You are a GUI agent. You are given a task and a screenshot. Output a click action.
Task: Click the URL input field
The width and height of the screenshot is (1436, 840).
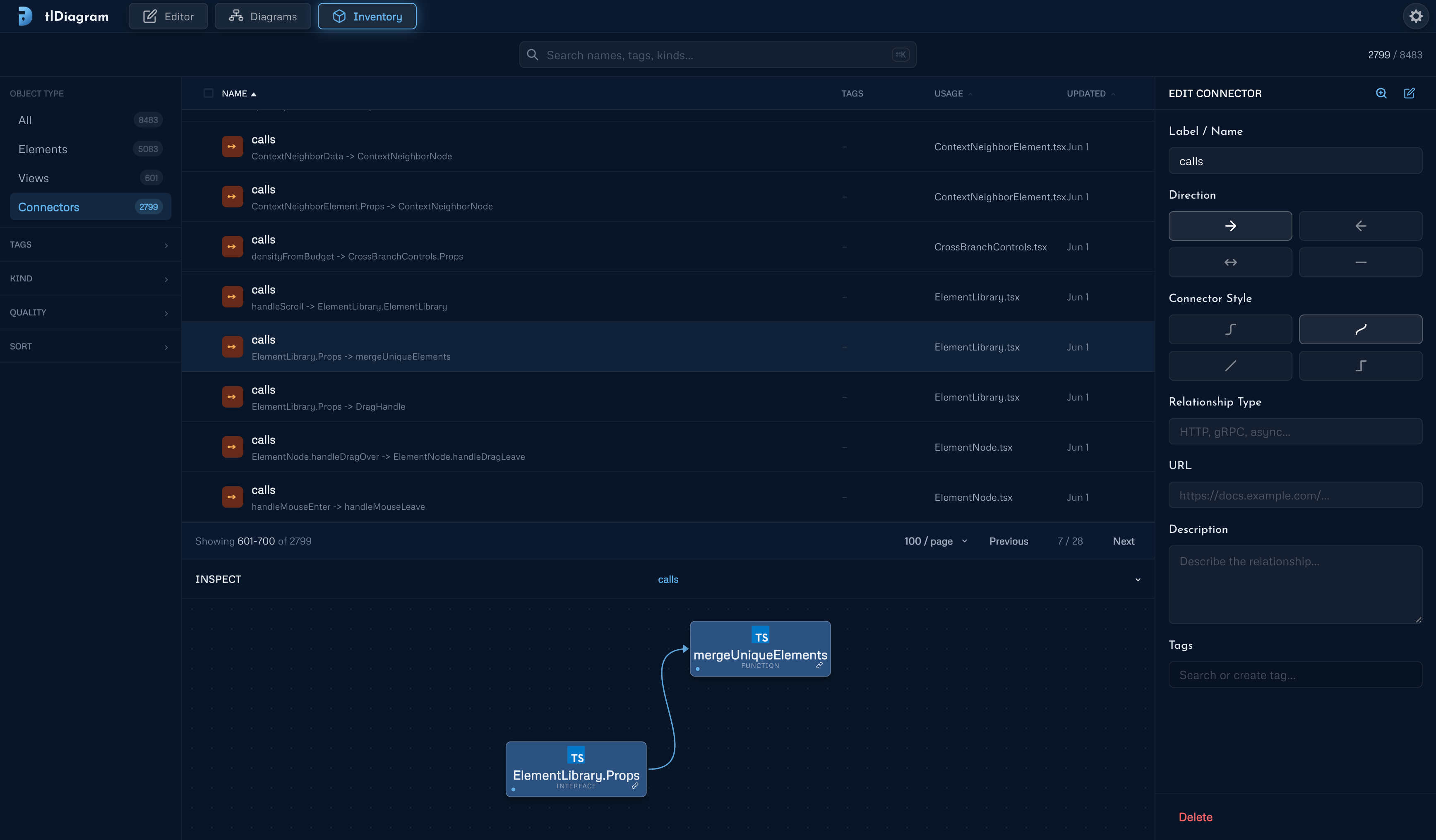pyautogui.click(x=1295, y=495)
